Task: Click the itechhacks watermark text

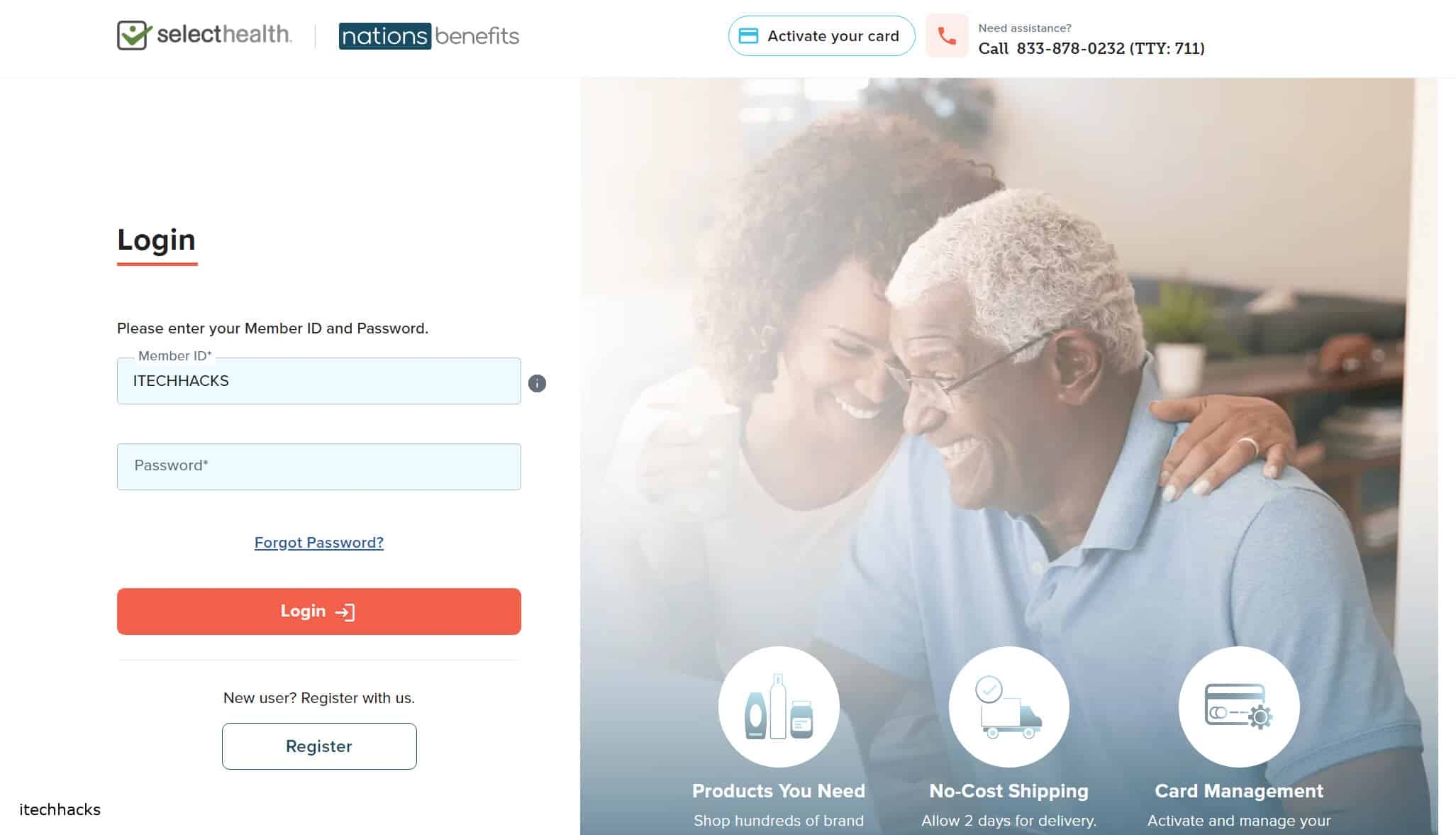Action: pyautogui.click(x=61, y=810)
